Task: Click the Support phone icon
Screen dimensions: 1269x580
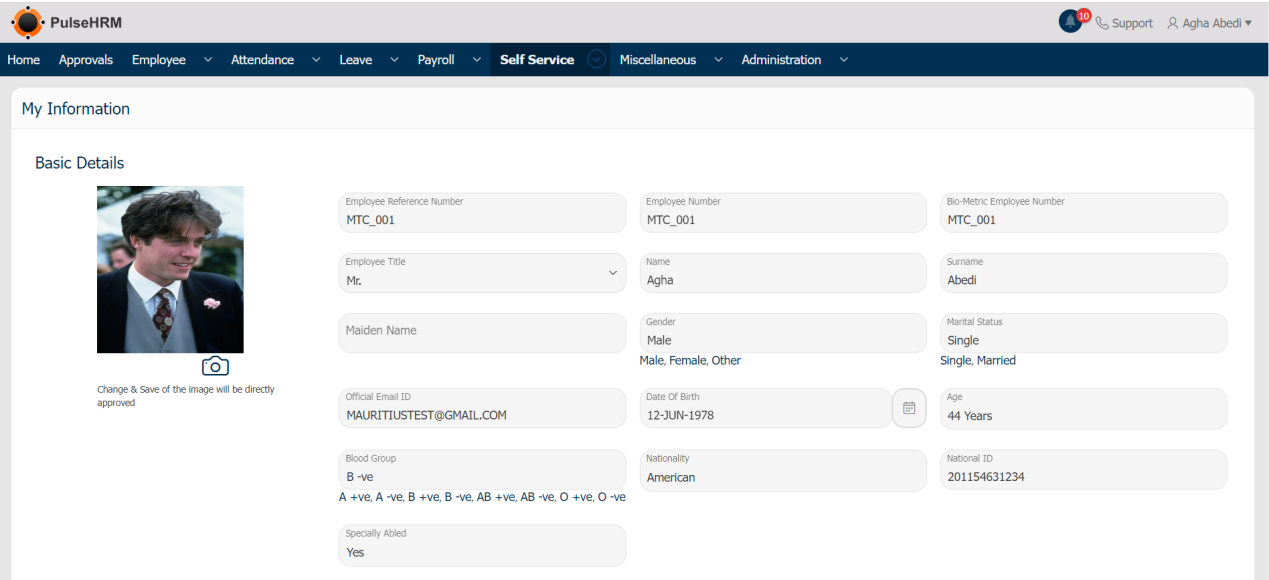Action: 1102,23
